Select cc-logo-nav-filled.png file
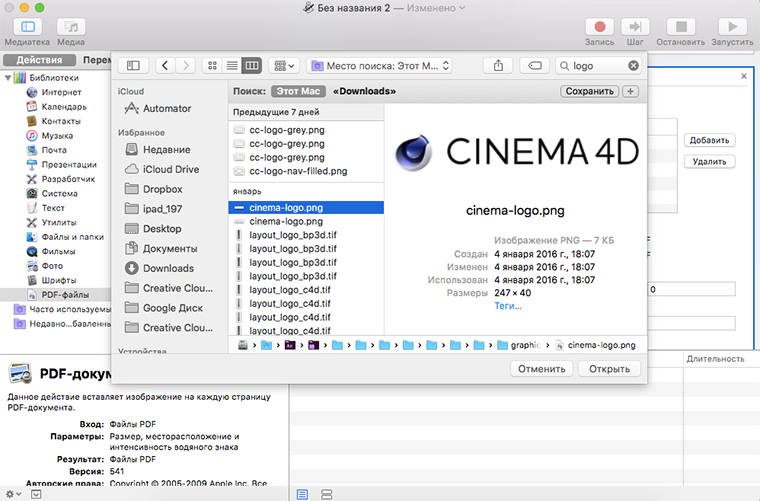 306,171
